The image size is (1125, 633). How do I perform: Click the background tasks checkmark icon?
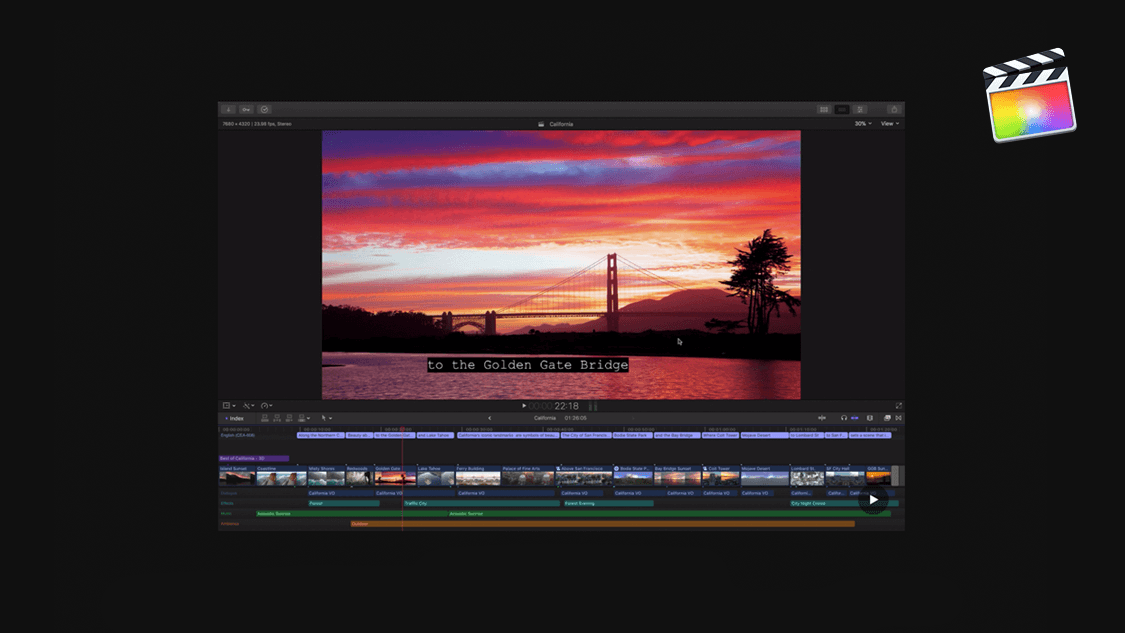[264, 110]
